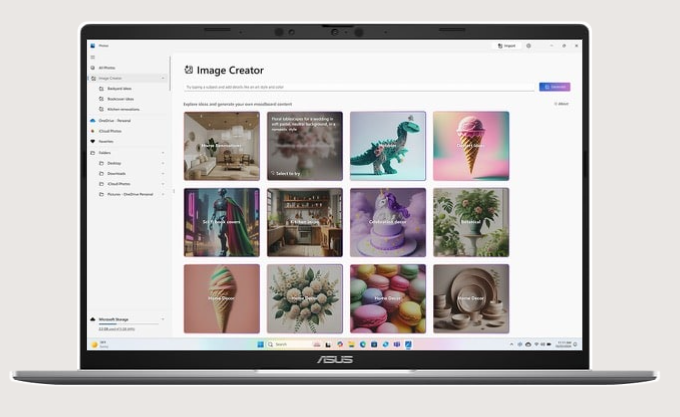
Task: Click the OneDrive cloud icon
Action: 92,120
